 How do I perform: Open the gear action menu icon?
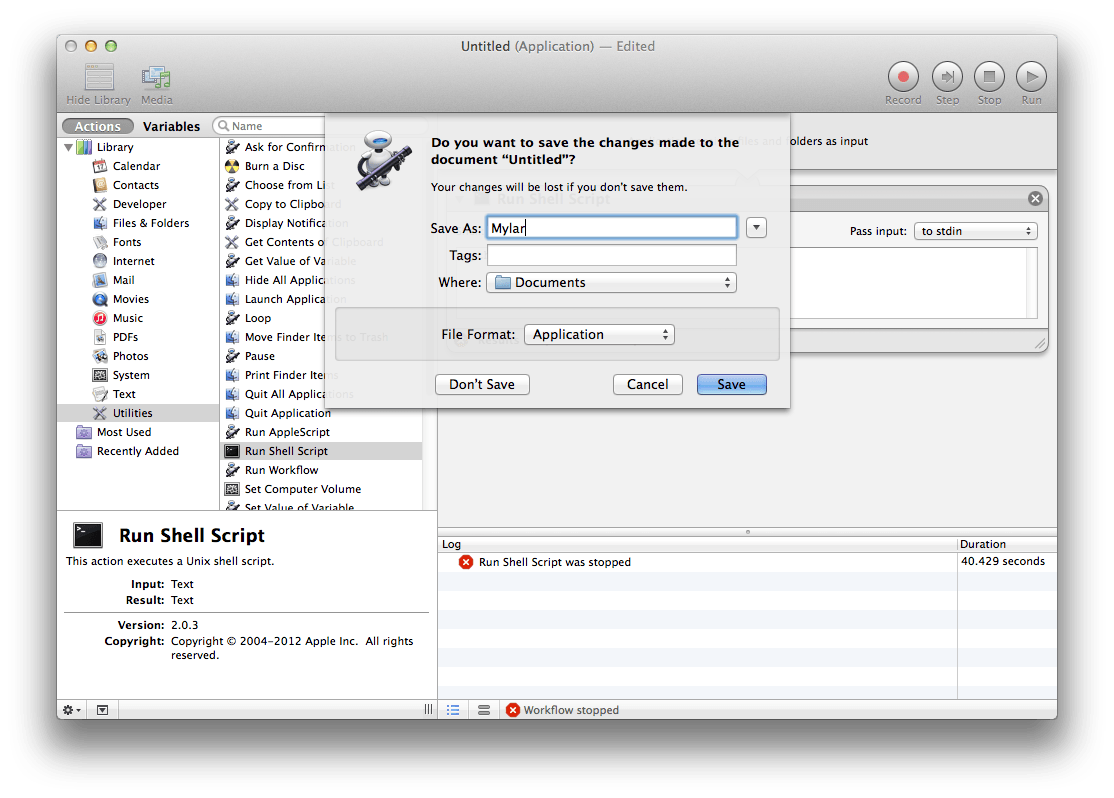72,710
